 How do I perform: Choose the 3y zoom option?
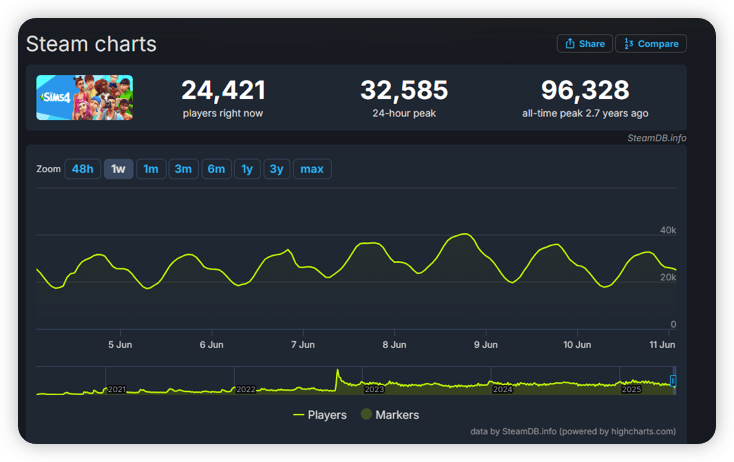click(x=277, y=169)
